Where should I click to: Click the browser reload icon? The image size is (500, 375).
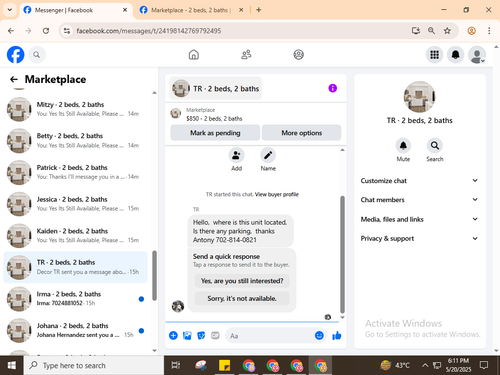[x=46, y=31]
